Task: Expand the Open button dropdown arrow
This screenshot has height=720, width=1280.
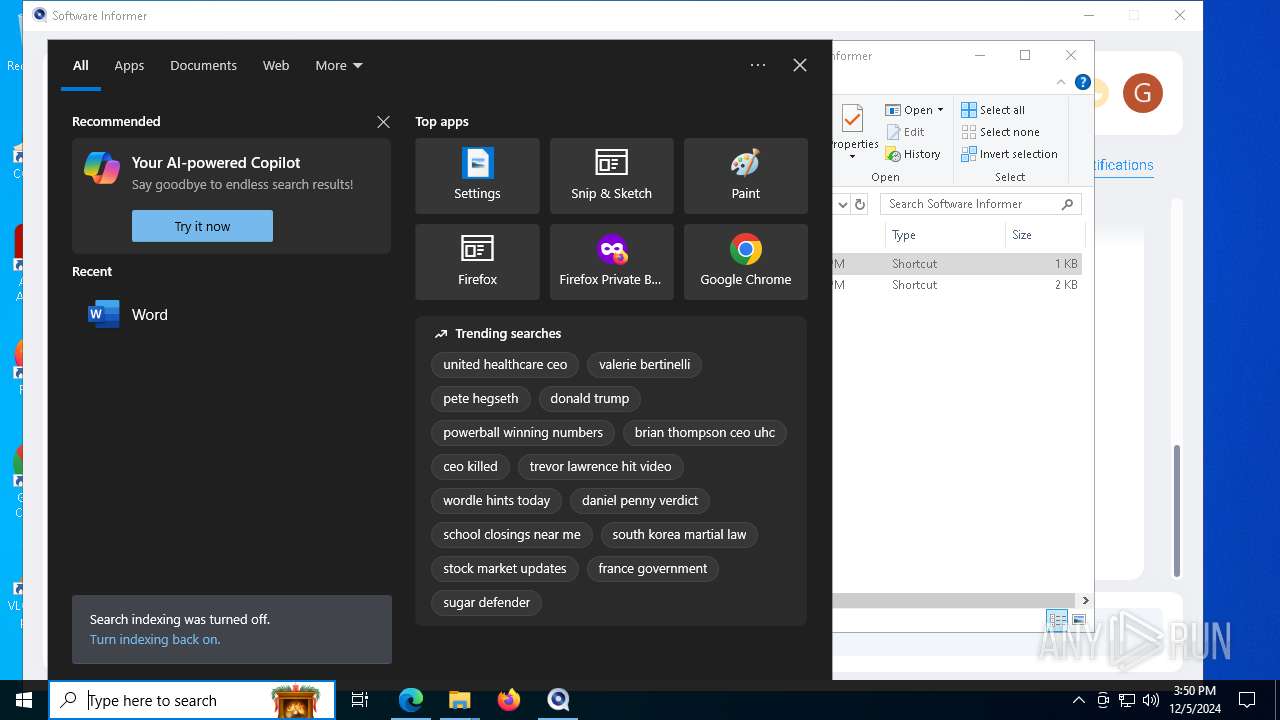Action: (x=940, y=110)
